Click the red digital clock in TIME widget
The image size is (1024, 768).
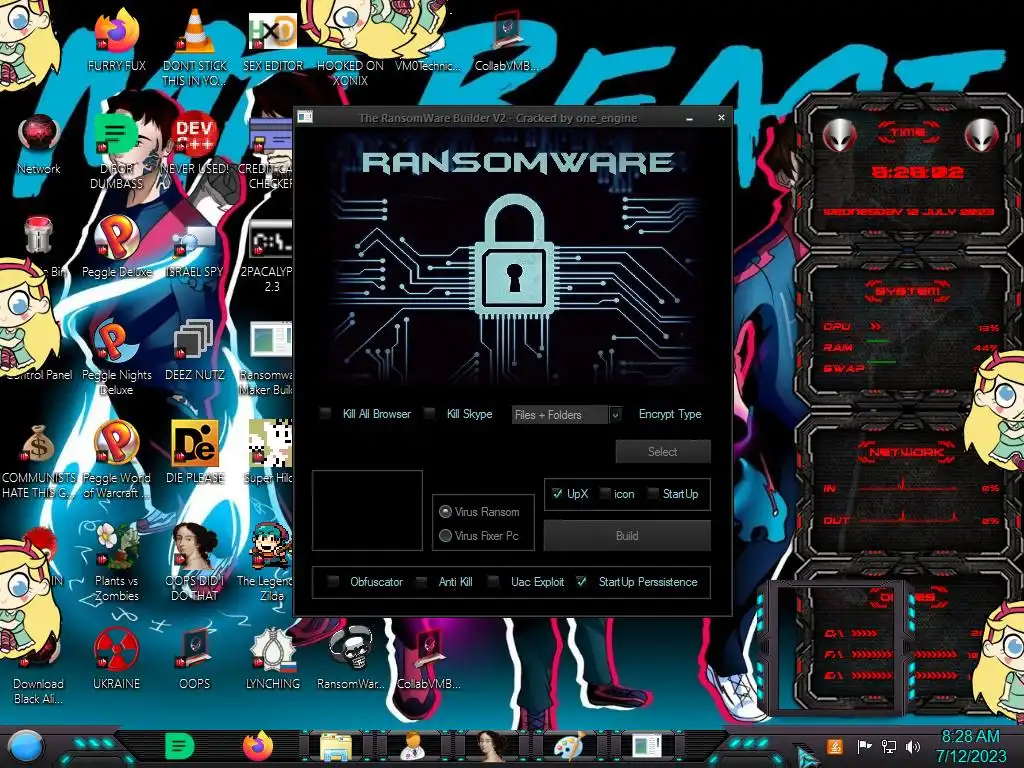coord(918,172)
